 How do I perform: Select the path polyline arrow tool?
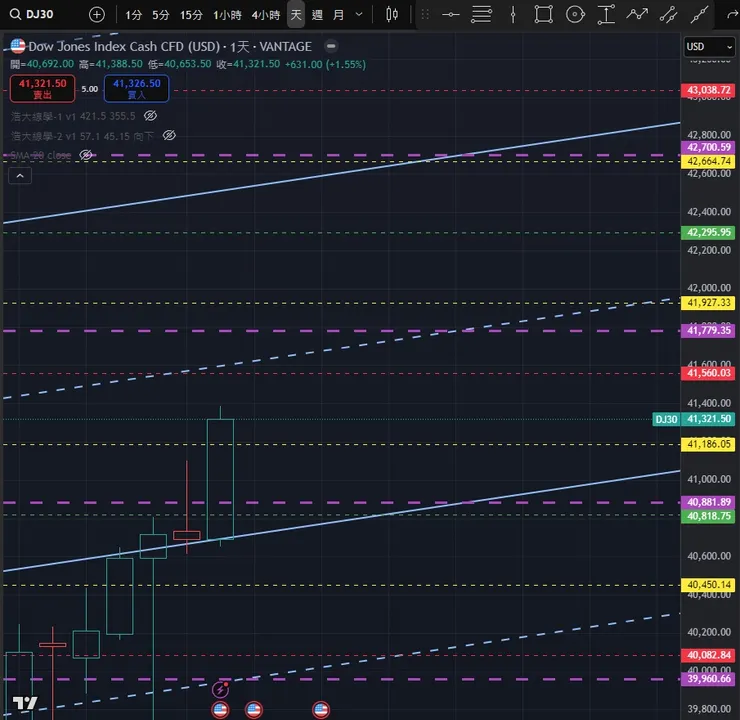coord(637,15)
